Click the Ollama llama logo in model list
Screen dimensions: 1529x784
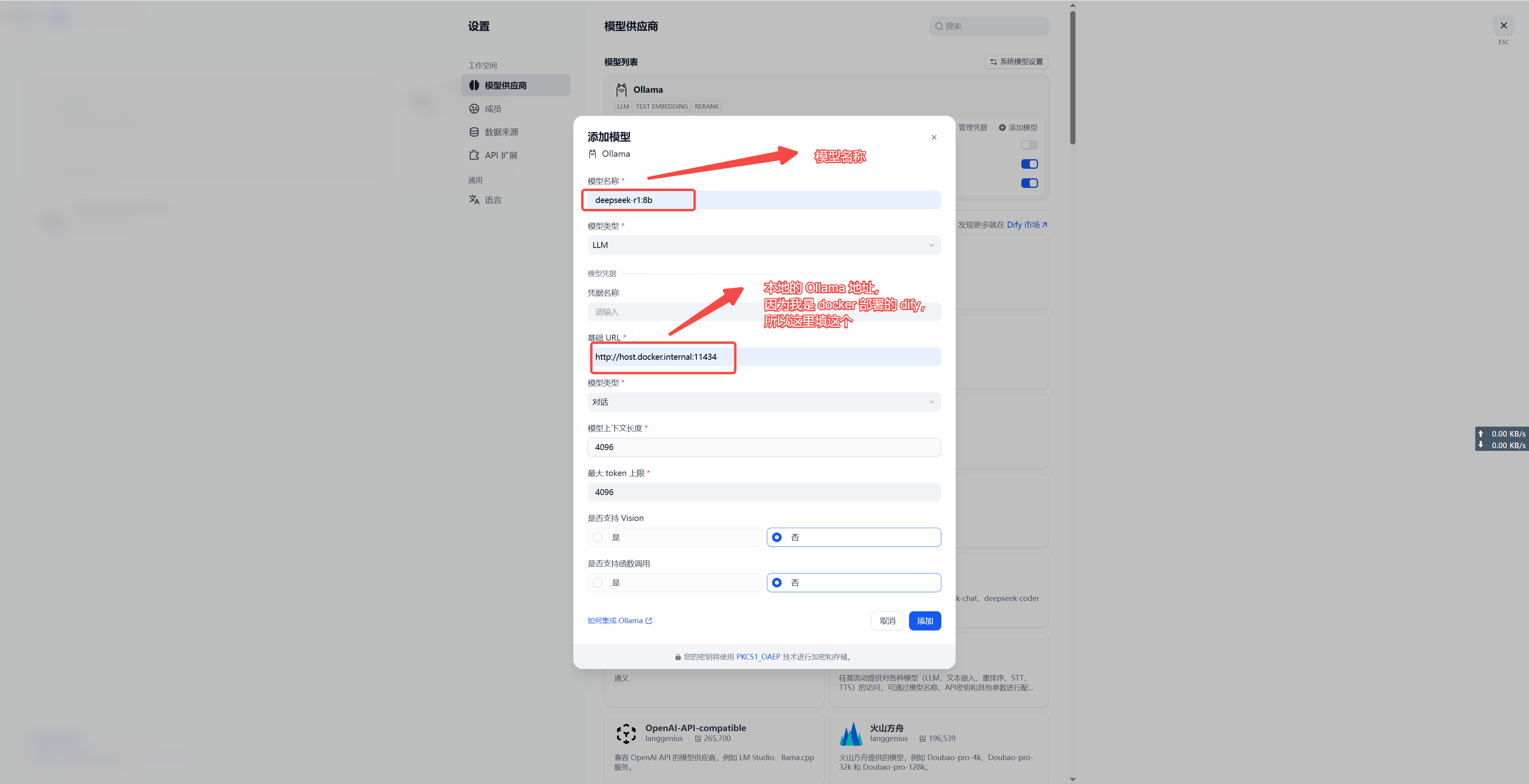point(621,90)
